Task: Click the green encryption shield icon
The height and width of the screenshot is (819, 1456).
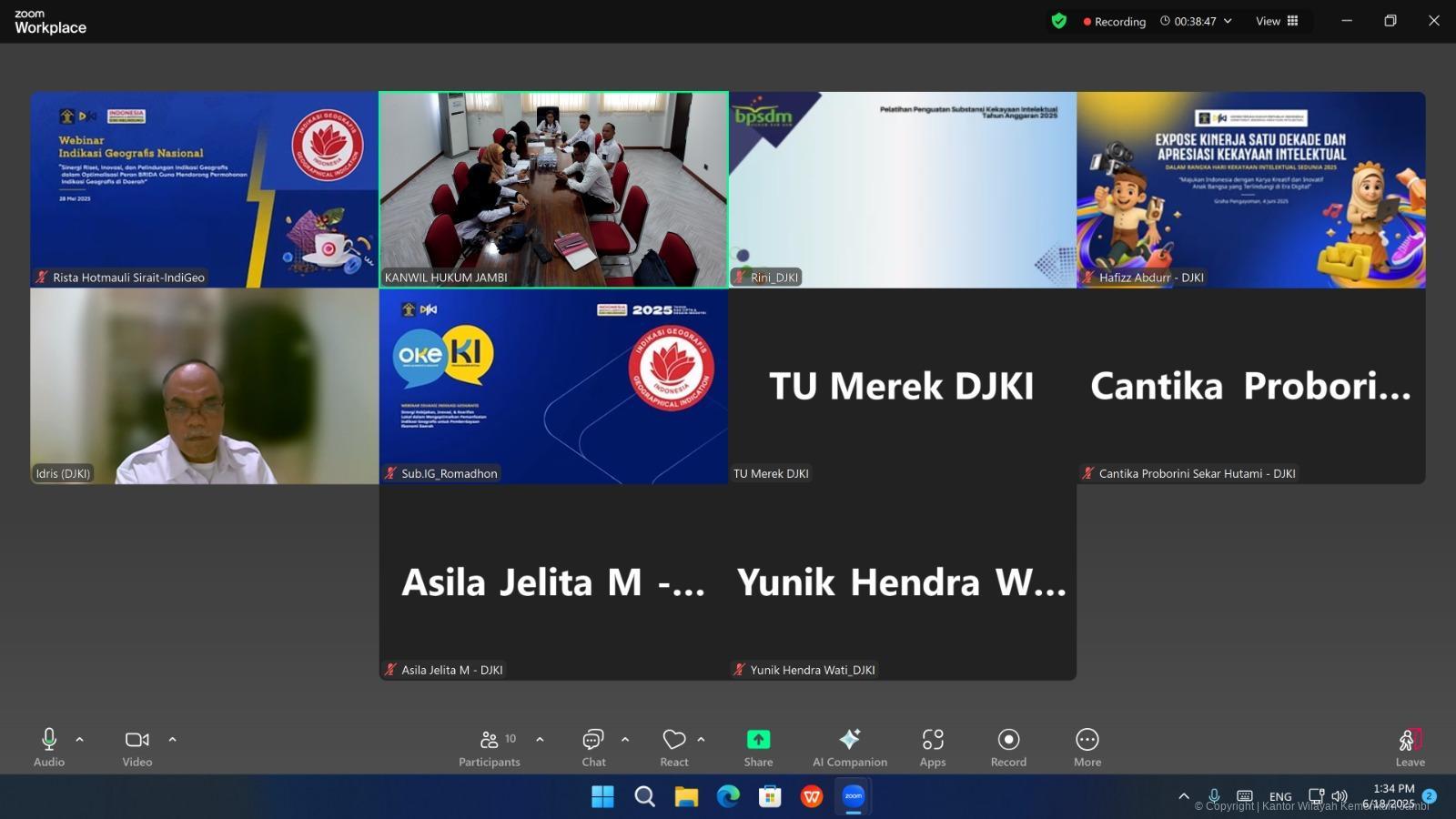Action: [x=1058, y=21]
